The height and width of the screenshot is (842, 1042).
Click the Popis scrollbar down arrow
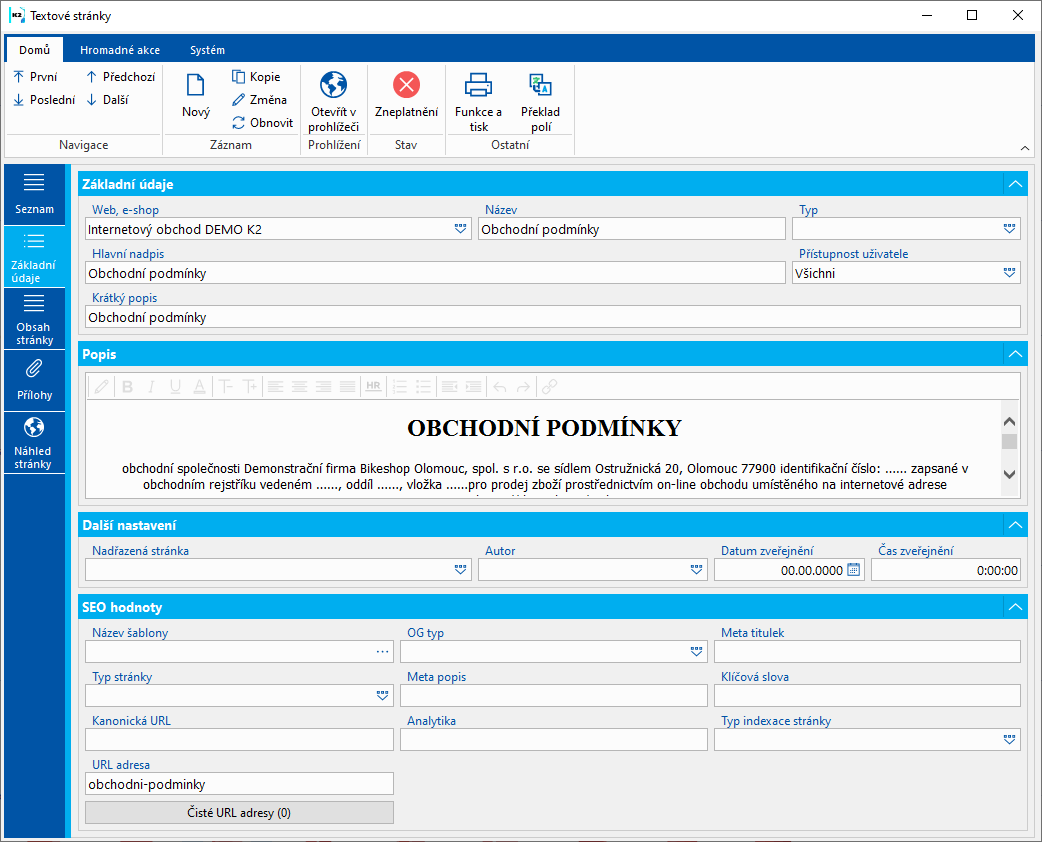pos(1009,474)
